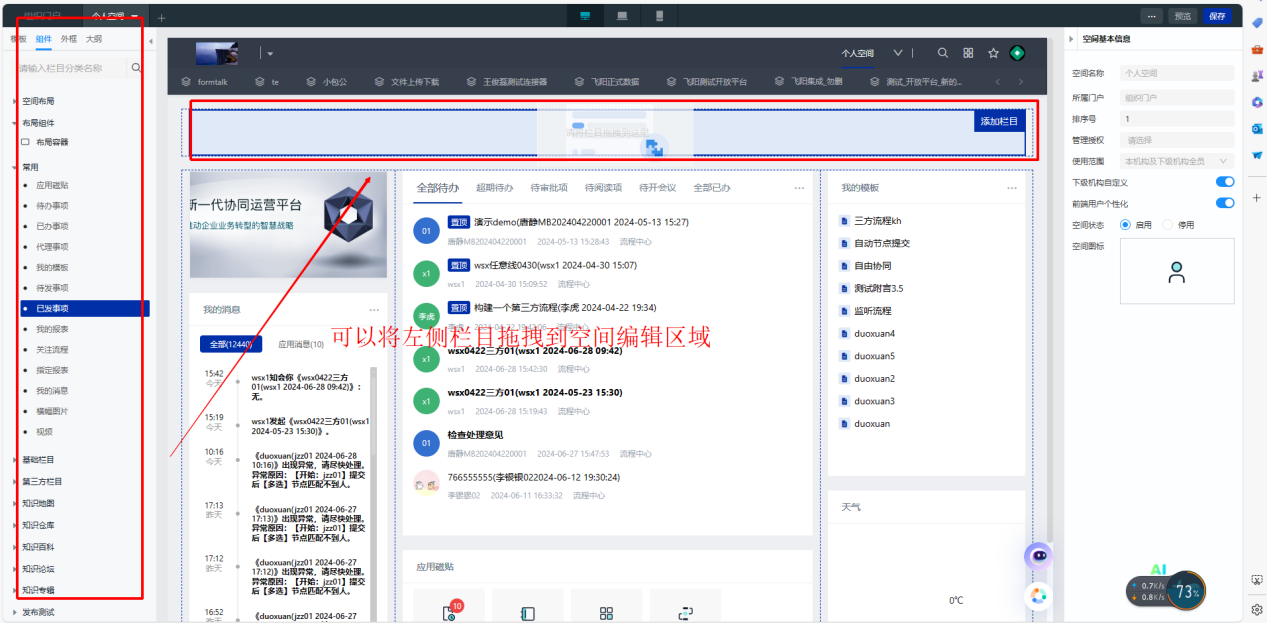Viewport: 1267px width, 623px height.
Task: Switch to the 外框 tab in left panel
Action: pyautogui.click(x=69, y=39)
